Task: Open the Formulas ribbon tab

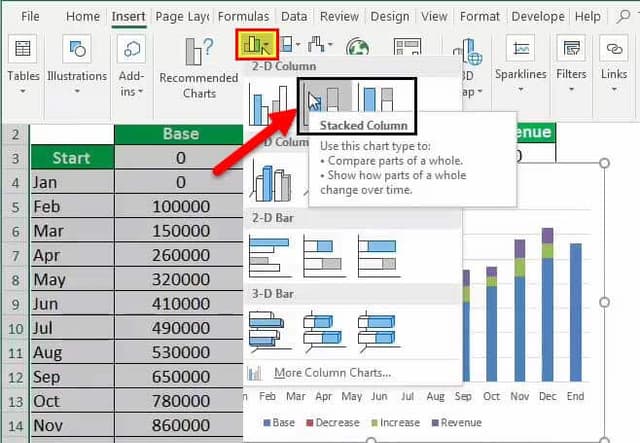Action: tap(243, 16)
